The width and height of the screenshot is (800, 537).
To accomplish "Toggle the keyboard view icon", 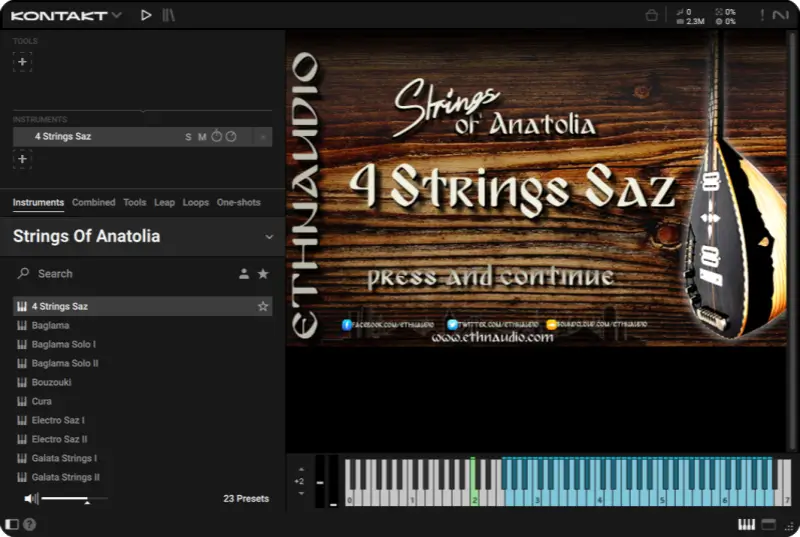I will click(746, 524).
